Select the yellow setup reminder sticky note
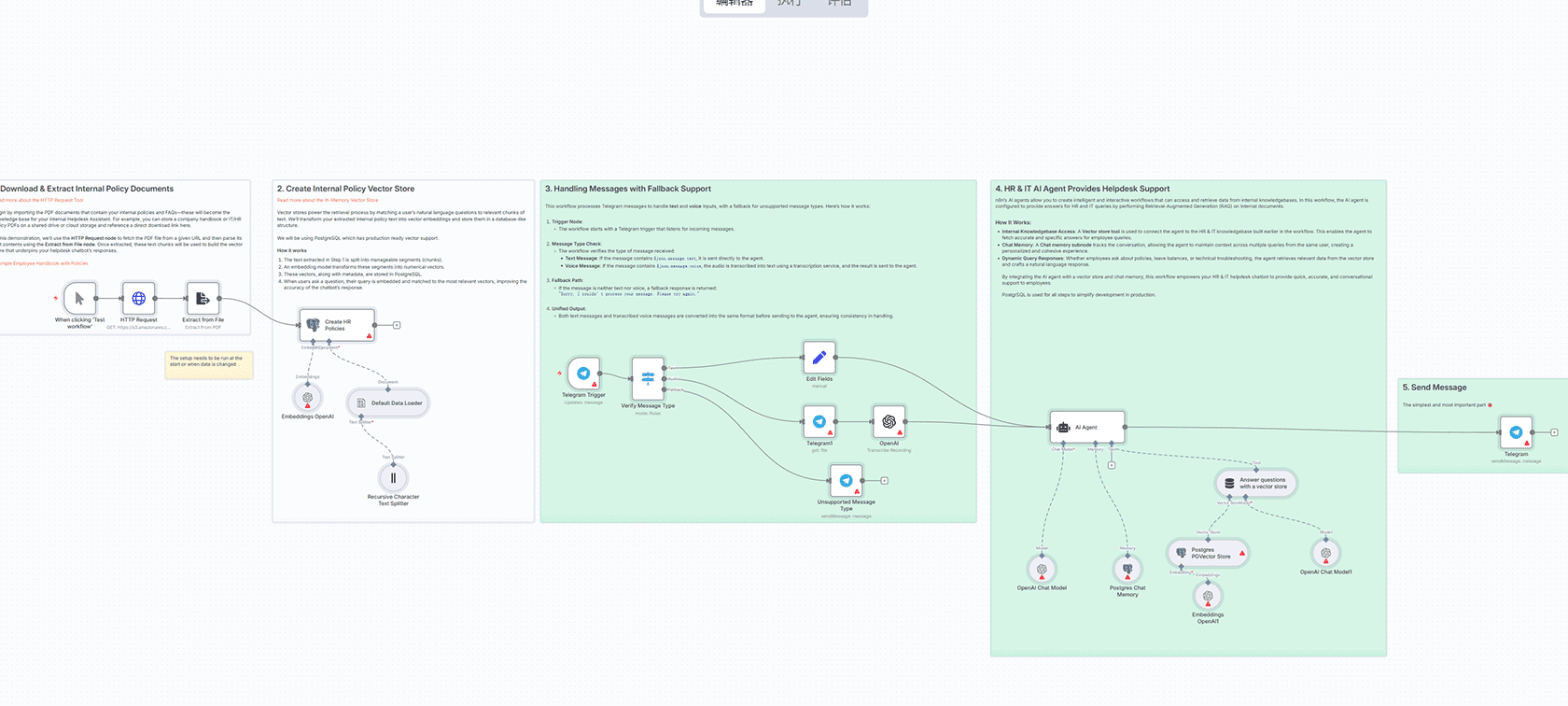 point(209,365)
